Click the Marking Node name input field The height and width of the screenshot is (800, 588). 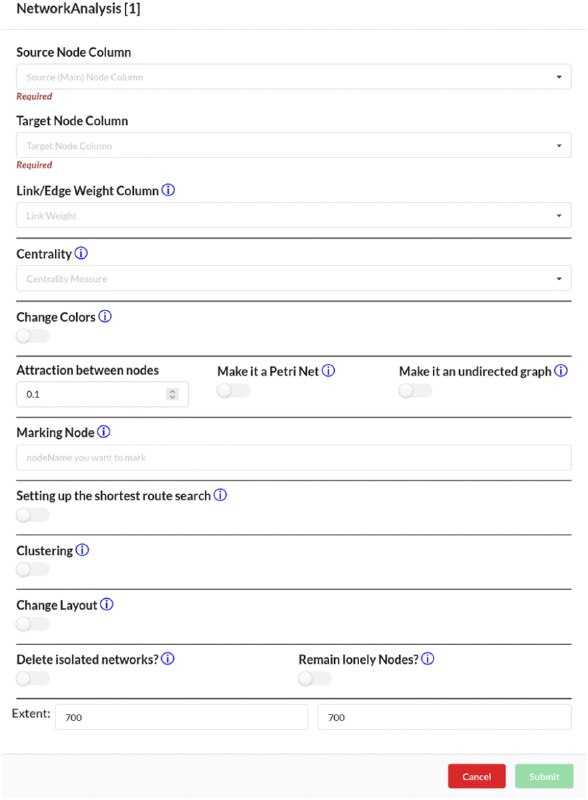coord(293,458)
